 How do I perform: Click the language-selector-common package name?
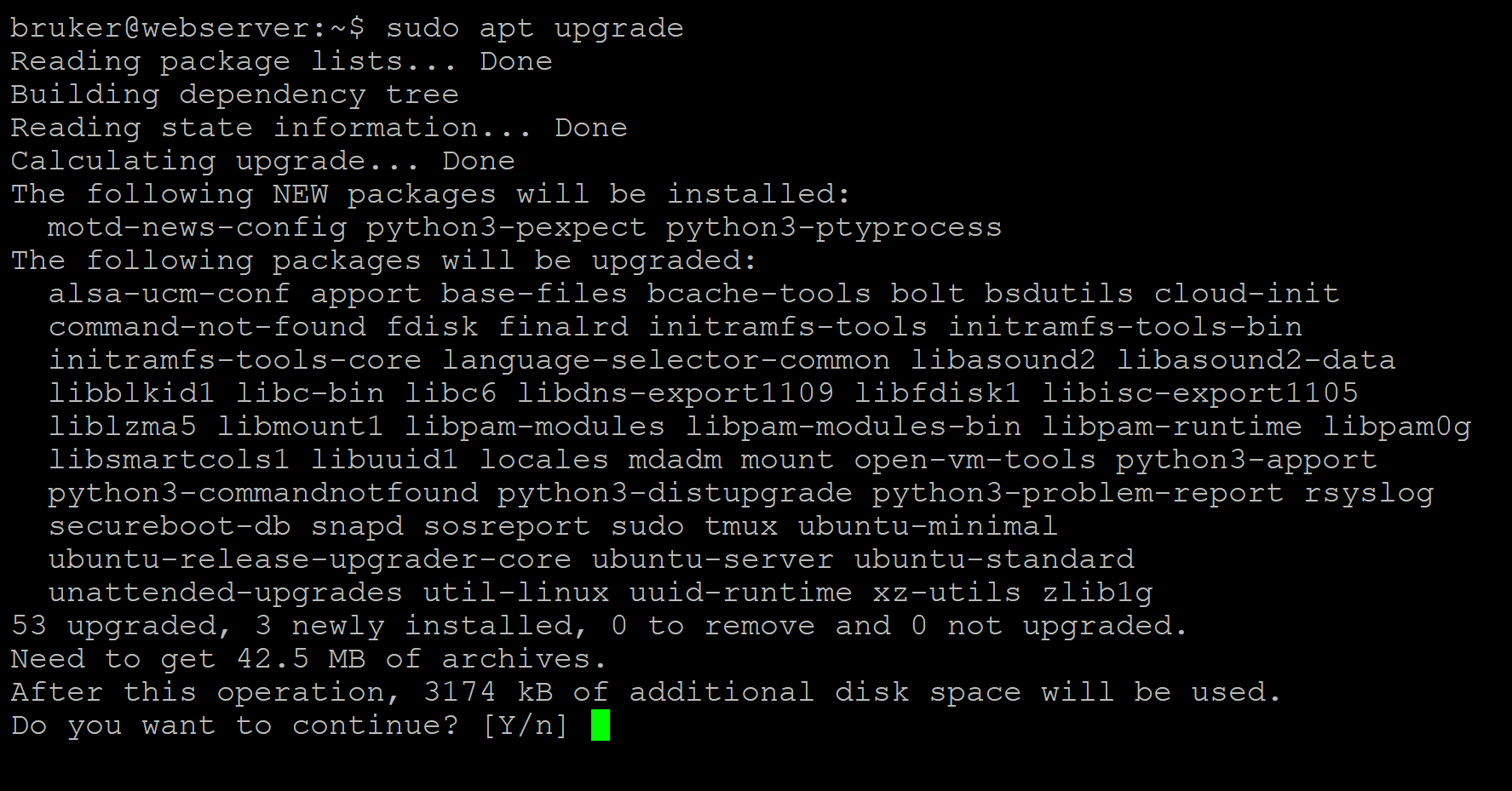point(665,360)
